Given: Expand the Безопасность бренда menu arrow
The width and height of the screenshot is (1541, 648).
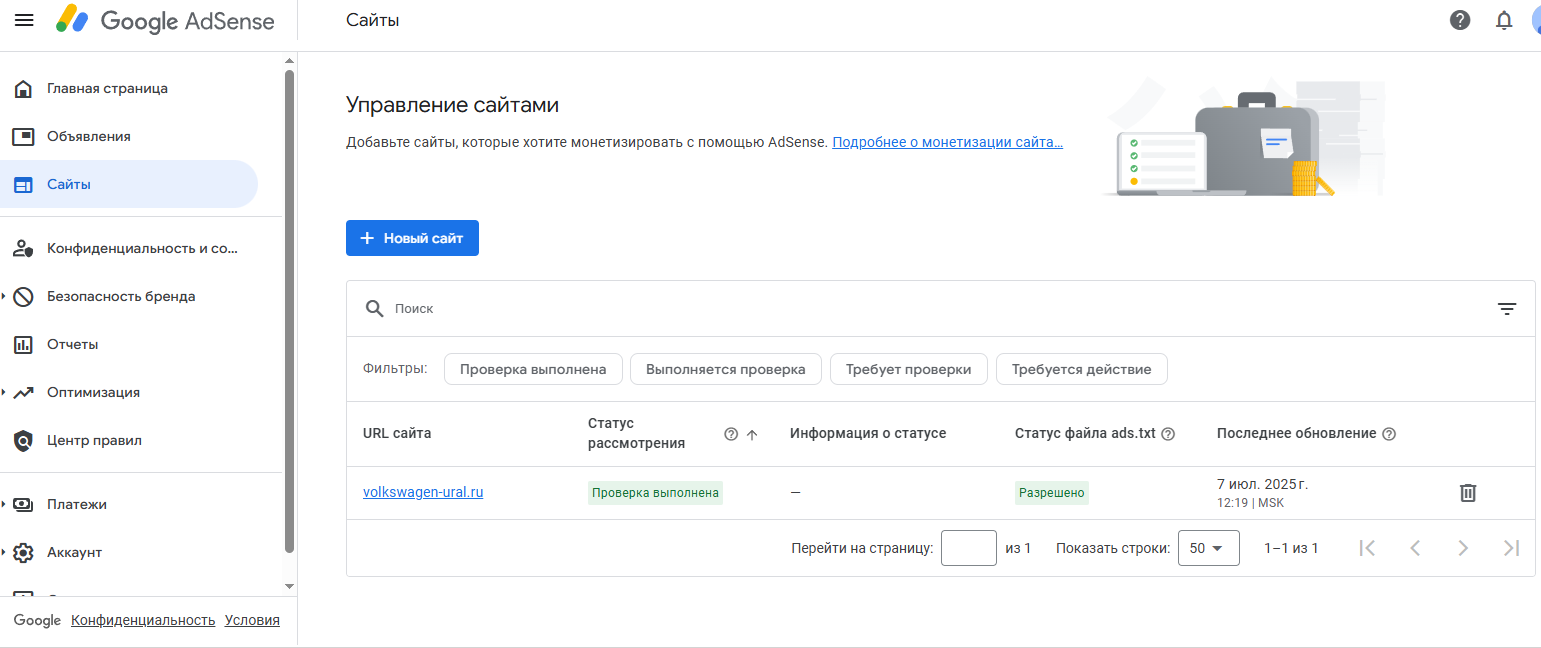Looking at the screenshot, I should click(x=4, y=296).
